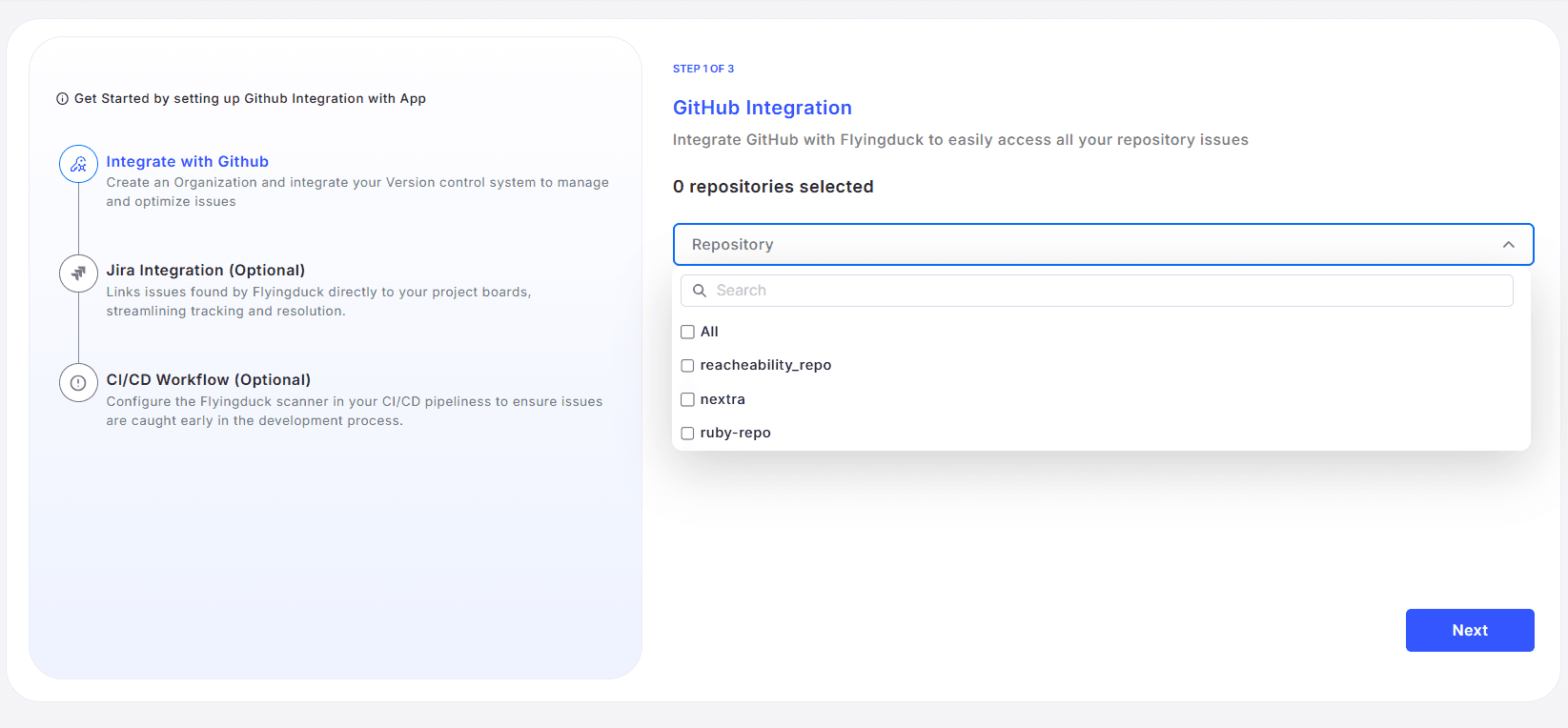
Task: Enable the ruby-repo checkbox
Action: point(687,434)
